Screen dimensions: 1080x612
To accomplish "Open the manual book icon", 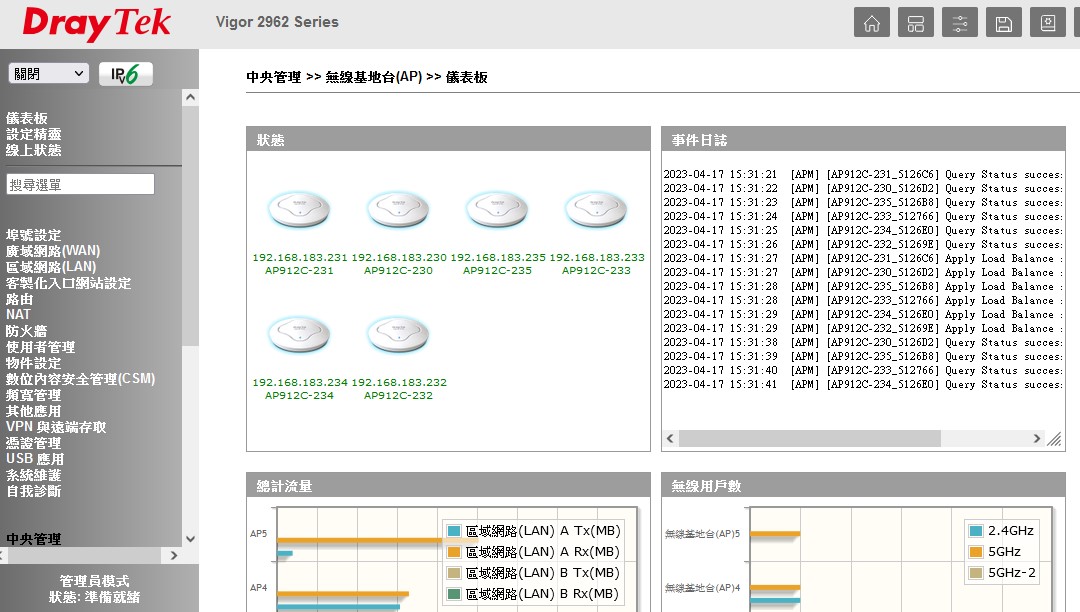I will point(1048,24).
